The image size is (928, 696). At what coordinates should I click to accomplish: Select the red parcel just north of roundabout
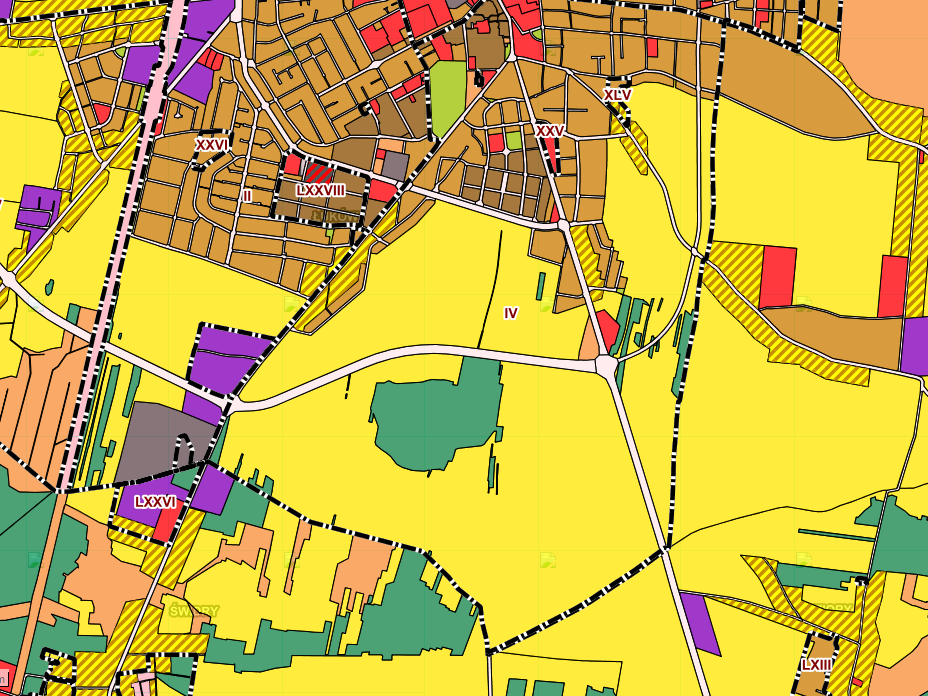point(606,330)
